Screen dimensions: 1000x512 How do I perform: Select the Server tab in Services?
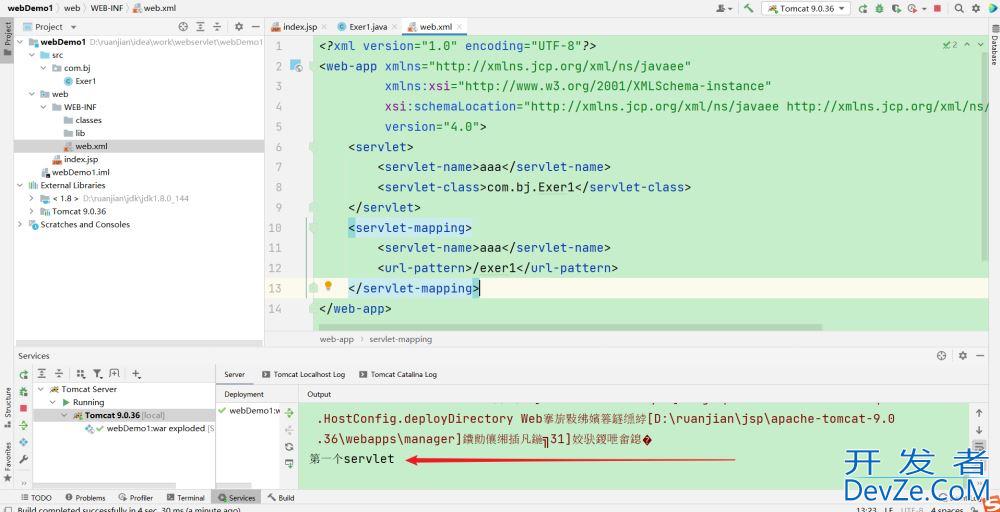[235, 374]
